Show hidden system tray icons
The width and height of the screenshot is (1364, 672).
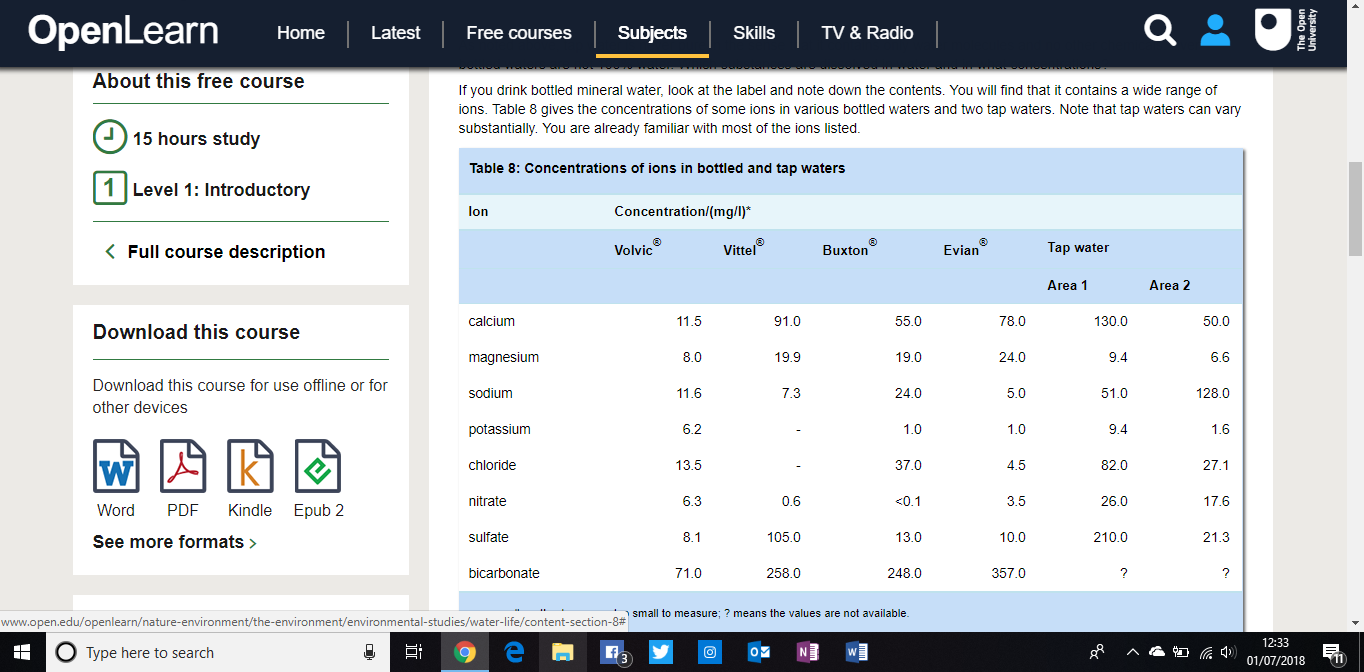[1133, 652]
